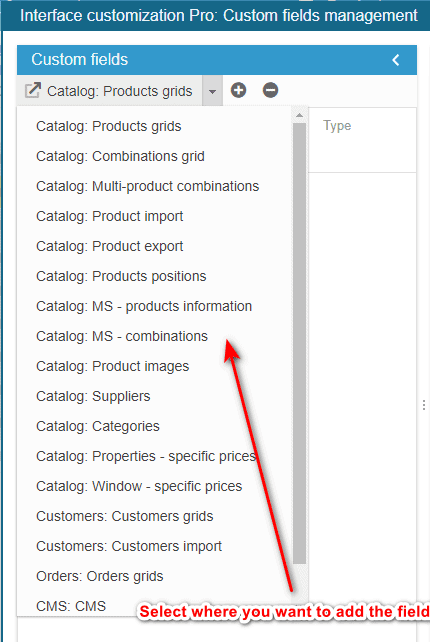The width and height of the screenshot is (430, 642).
Task: Click the Type column header
Action: point(337,125)
